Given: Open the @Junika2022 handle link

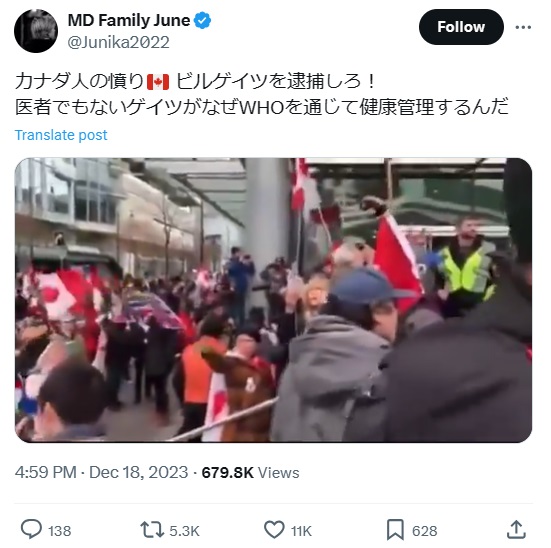Looking at the screenshot, I should [x=118, y=42].
